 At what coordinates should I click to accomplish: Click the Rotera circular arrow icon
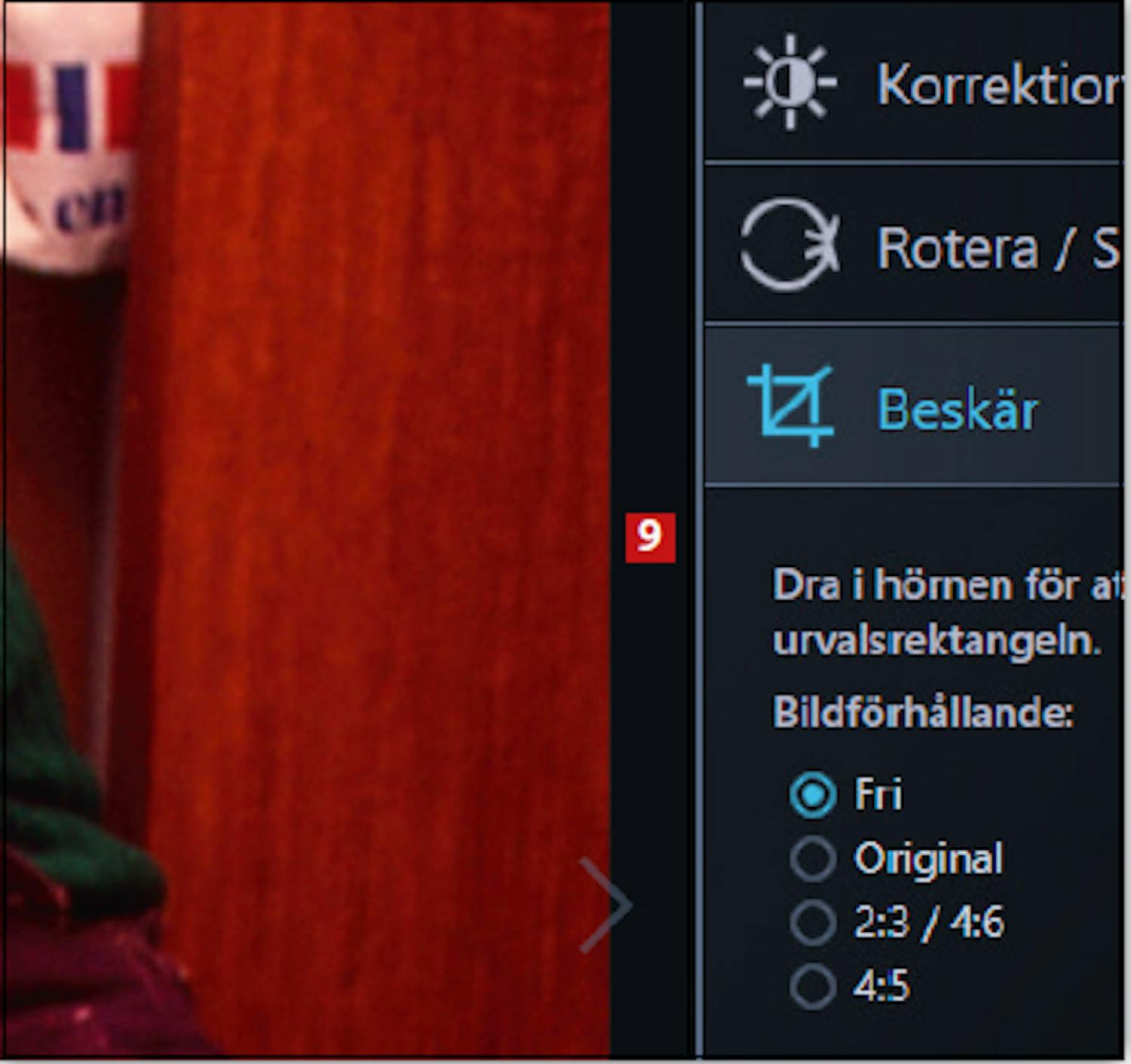[x=789, y=245]
